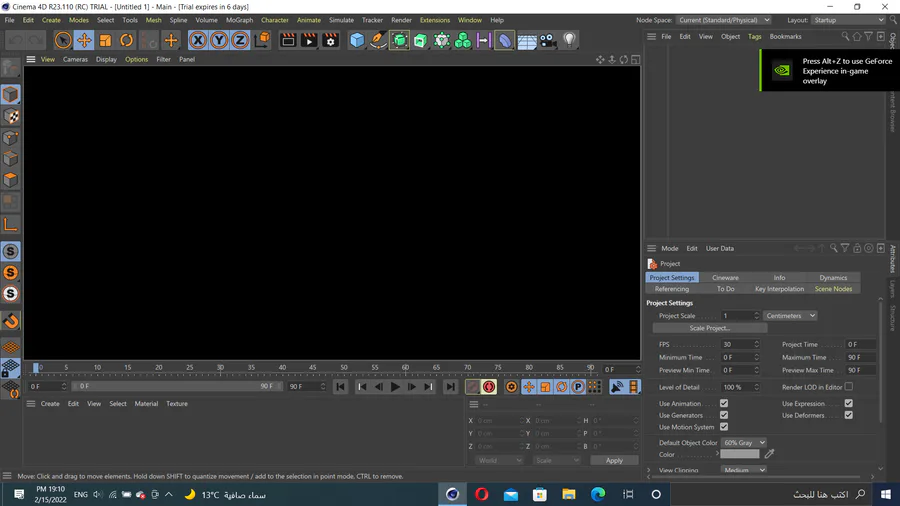Open the Spline Pen tool
The height and width of the screenshot is (506, 900).
coord(378,40)
